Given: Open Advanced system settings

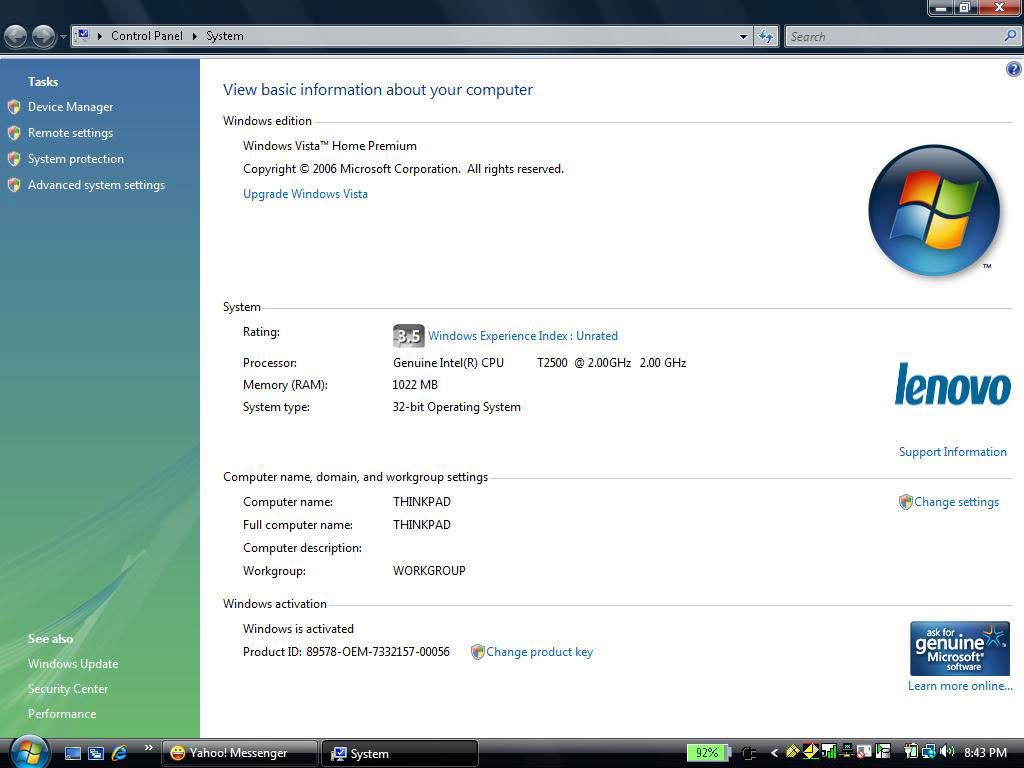Looking at the screenshot, I should point(96,185).
